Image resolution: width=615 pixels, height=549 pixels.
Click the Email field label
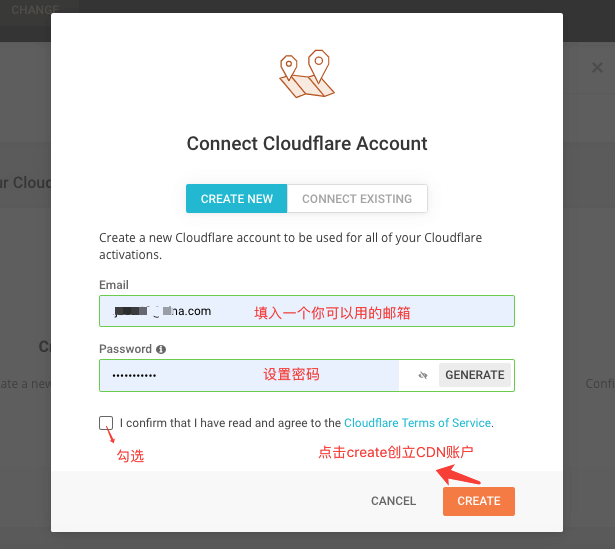(114, 285)
